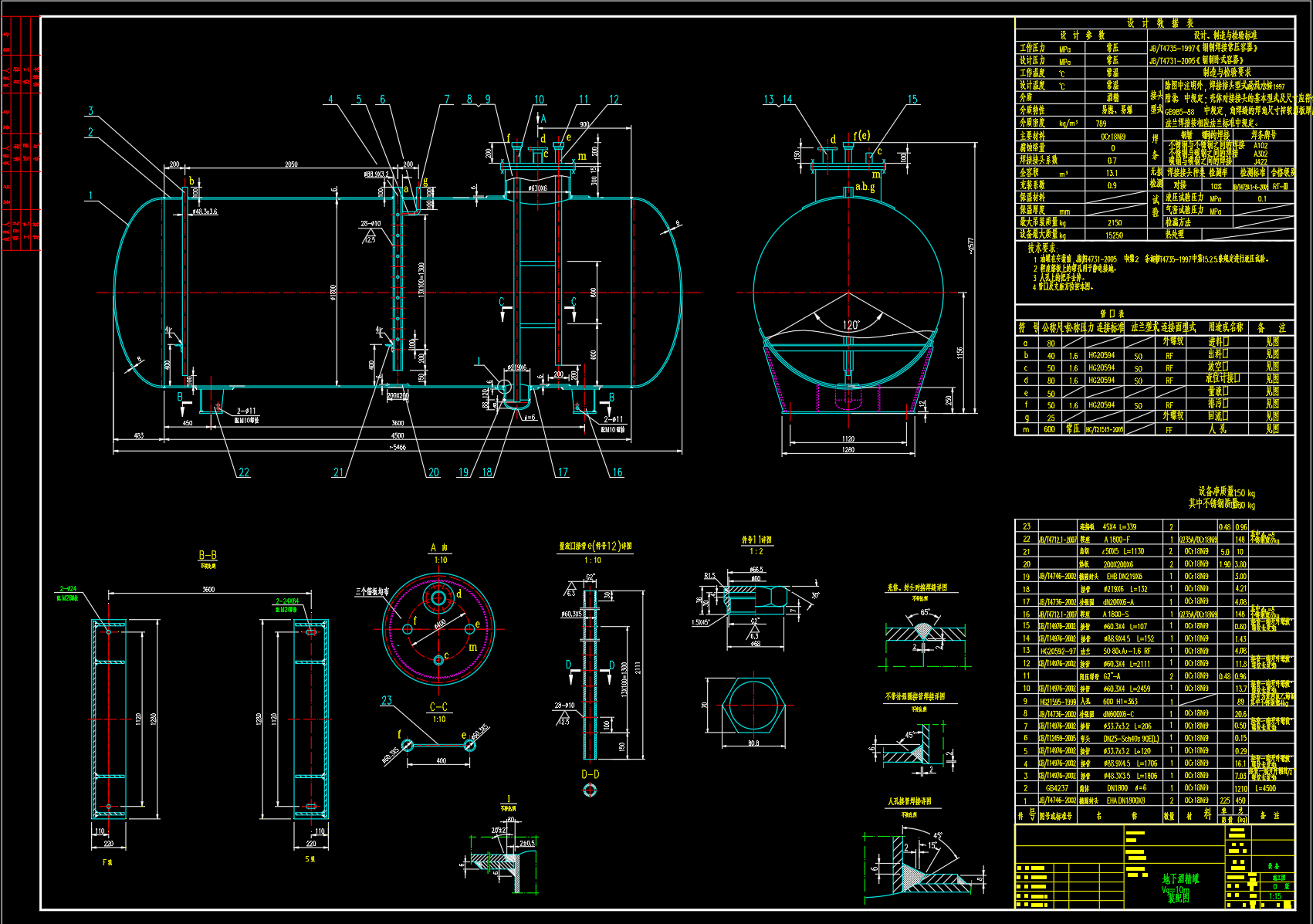This screenshot has width=1313, height=924.
Task: Select callout number 23 near C-C view
Action: pyautogui.click(x=387, y=701)
